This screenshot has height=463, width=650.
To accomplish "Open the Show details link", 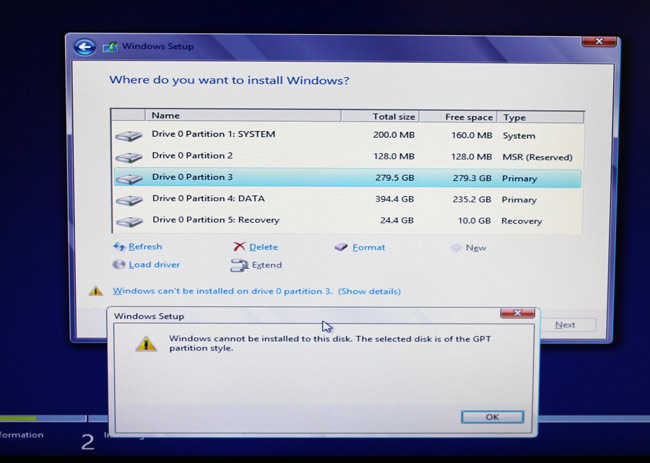I will (x=369, y=291).
